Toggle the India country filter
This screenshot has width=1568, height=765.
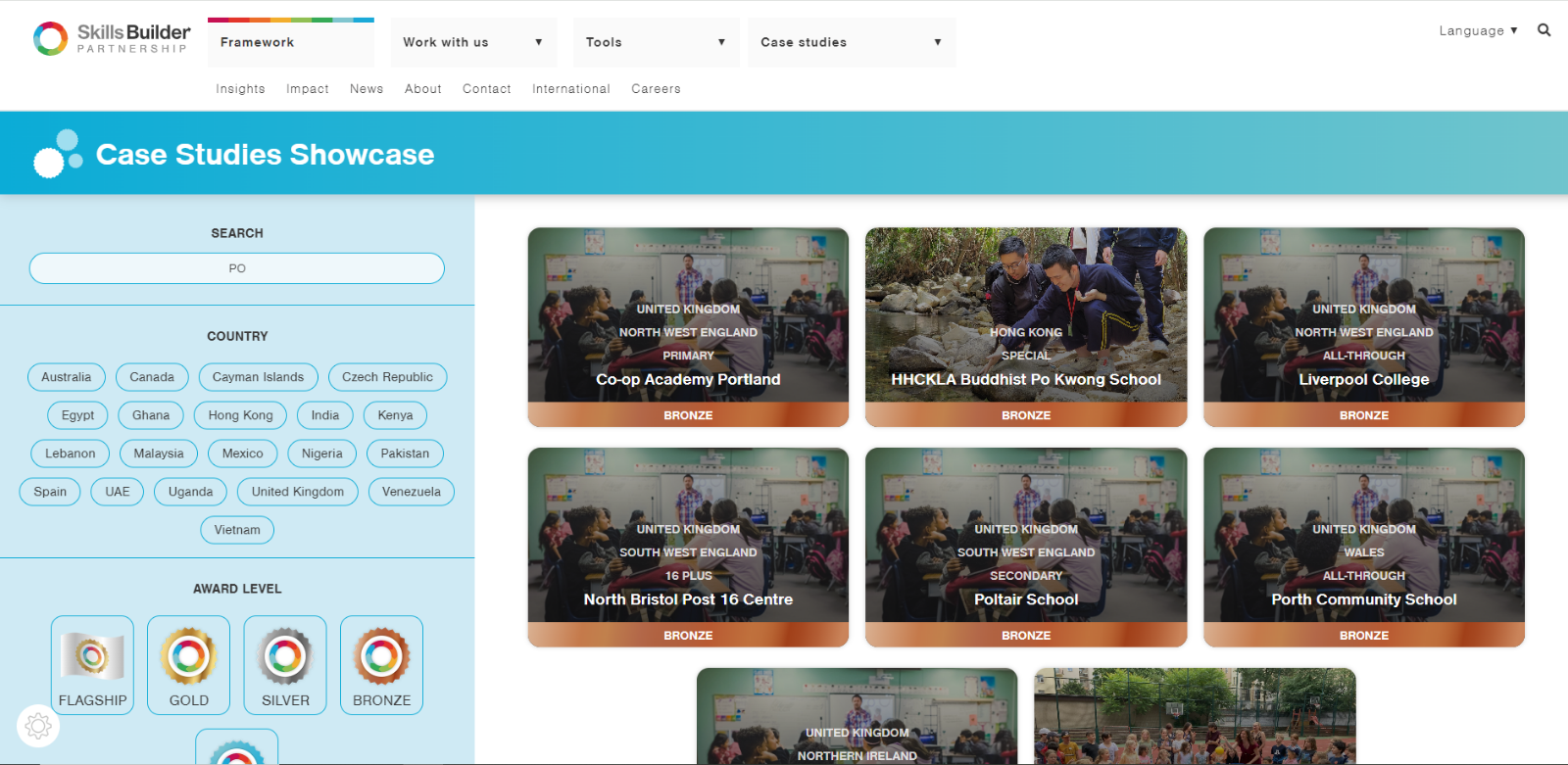[x=325, y=415]
